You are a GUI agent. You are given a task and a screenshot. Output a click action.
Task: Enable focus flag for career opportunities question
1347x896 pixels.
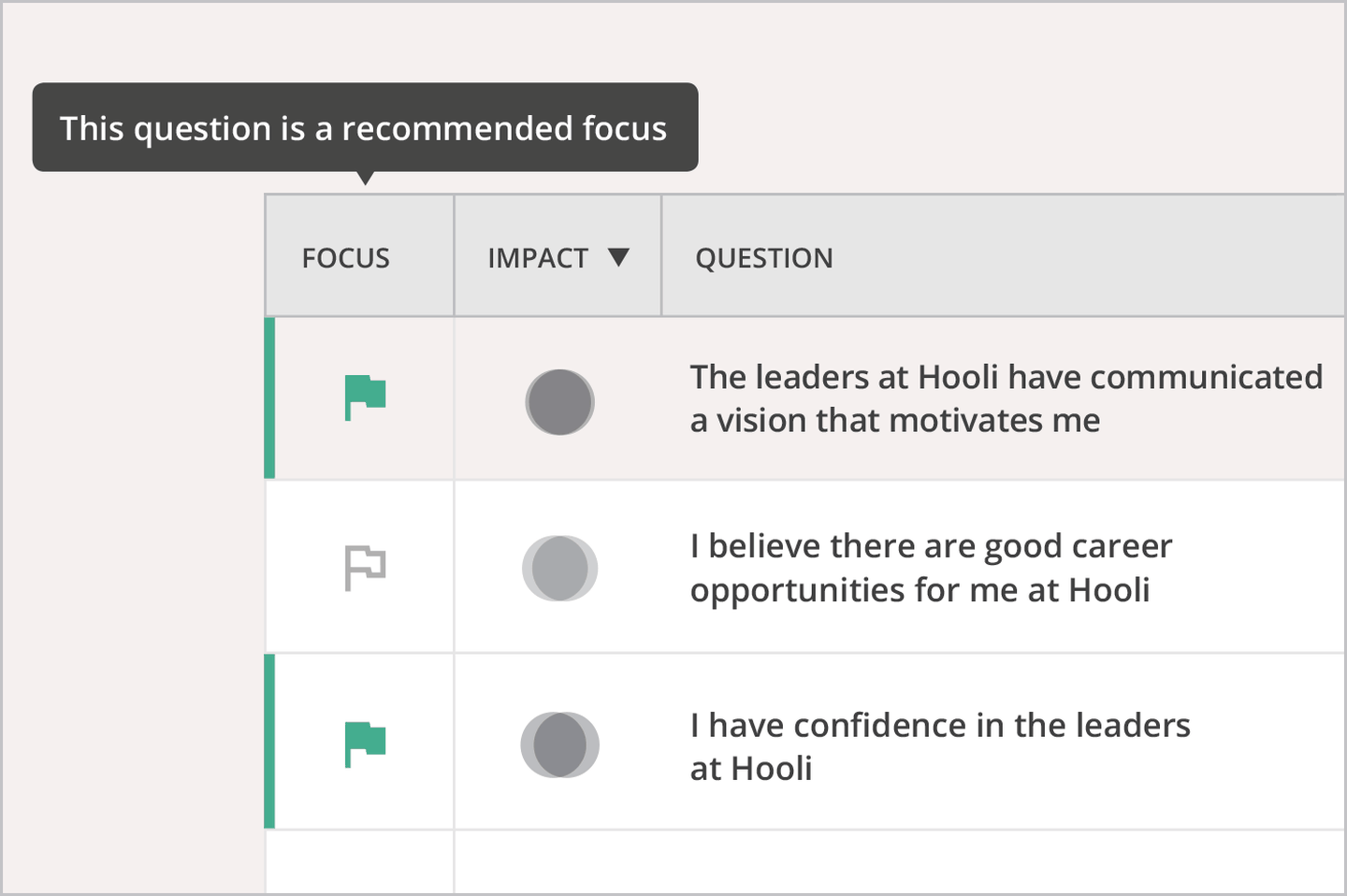[x=365, y=568]
